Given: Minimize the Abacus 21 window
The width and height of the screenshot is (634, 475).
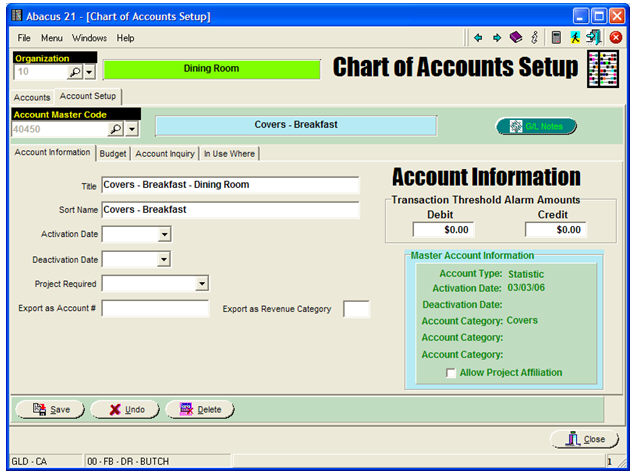Looking at the screenshot, I should (581, 16).
